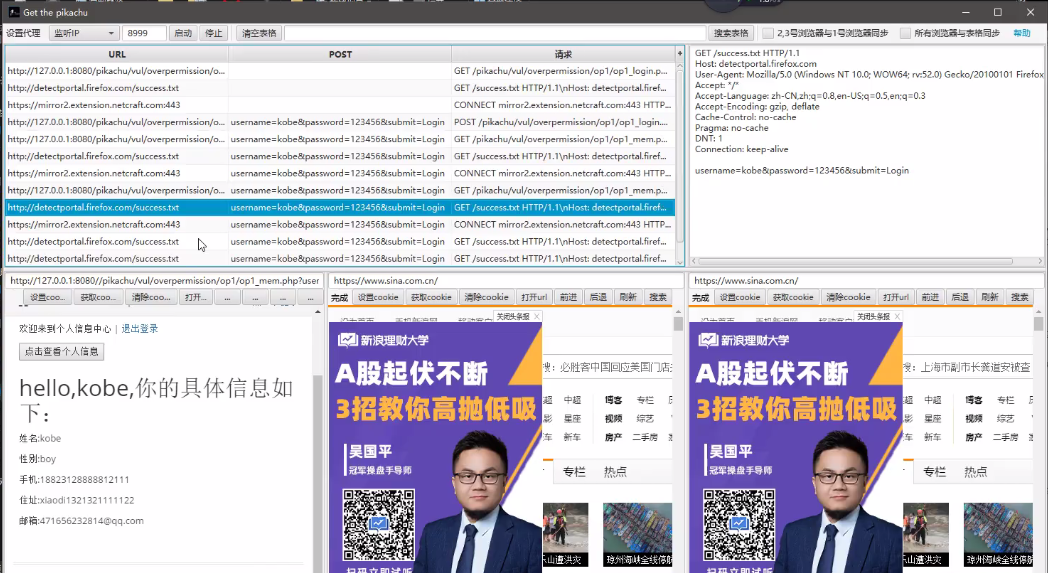The width and height of the screenshot is (1048, 573).
Task: Click the plus icon beside request column header
Action: click(681, 54)
